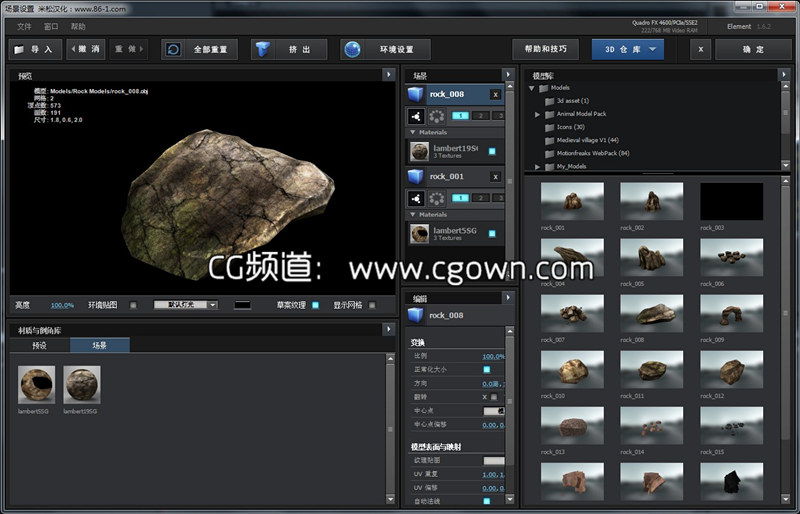Click rock_008's particle replicator node icon
Screen dimensions: 800x514
pyautogui.click(x=416, y=116)
